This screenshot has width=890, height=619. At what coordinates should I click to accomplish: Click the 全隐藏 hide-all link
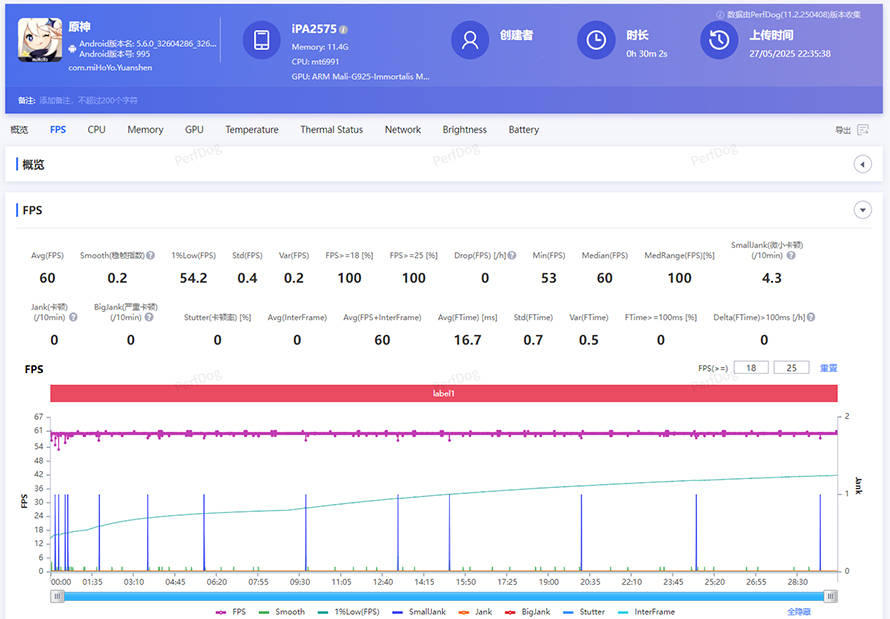[798, 611]
